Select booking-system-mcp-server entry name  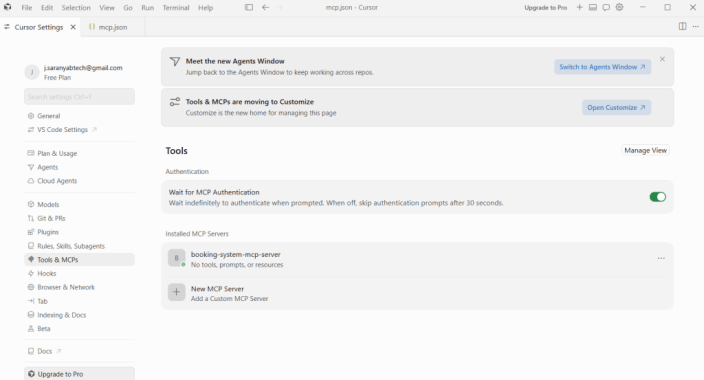click(x=236, y=254)
